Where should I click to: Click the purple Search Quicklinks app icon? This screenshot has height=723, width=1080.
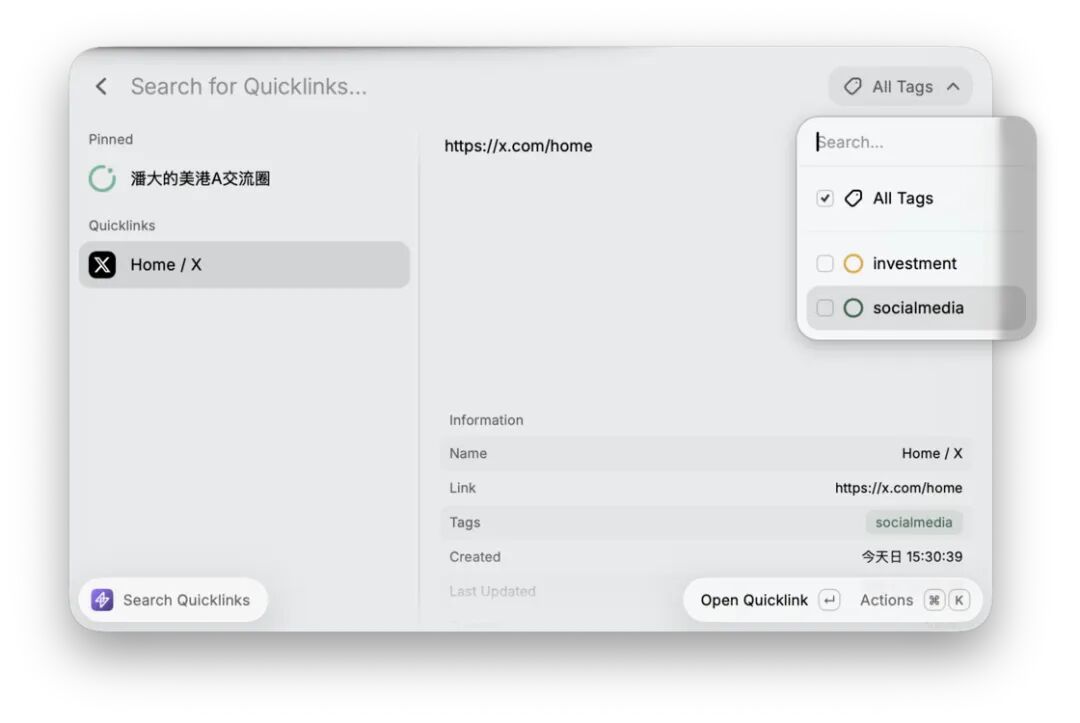coord(102,600)
